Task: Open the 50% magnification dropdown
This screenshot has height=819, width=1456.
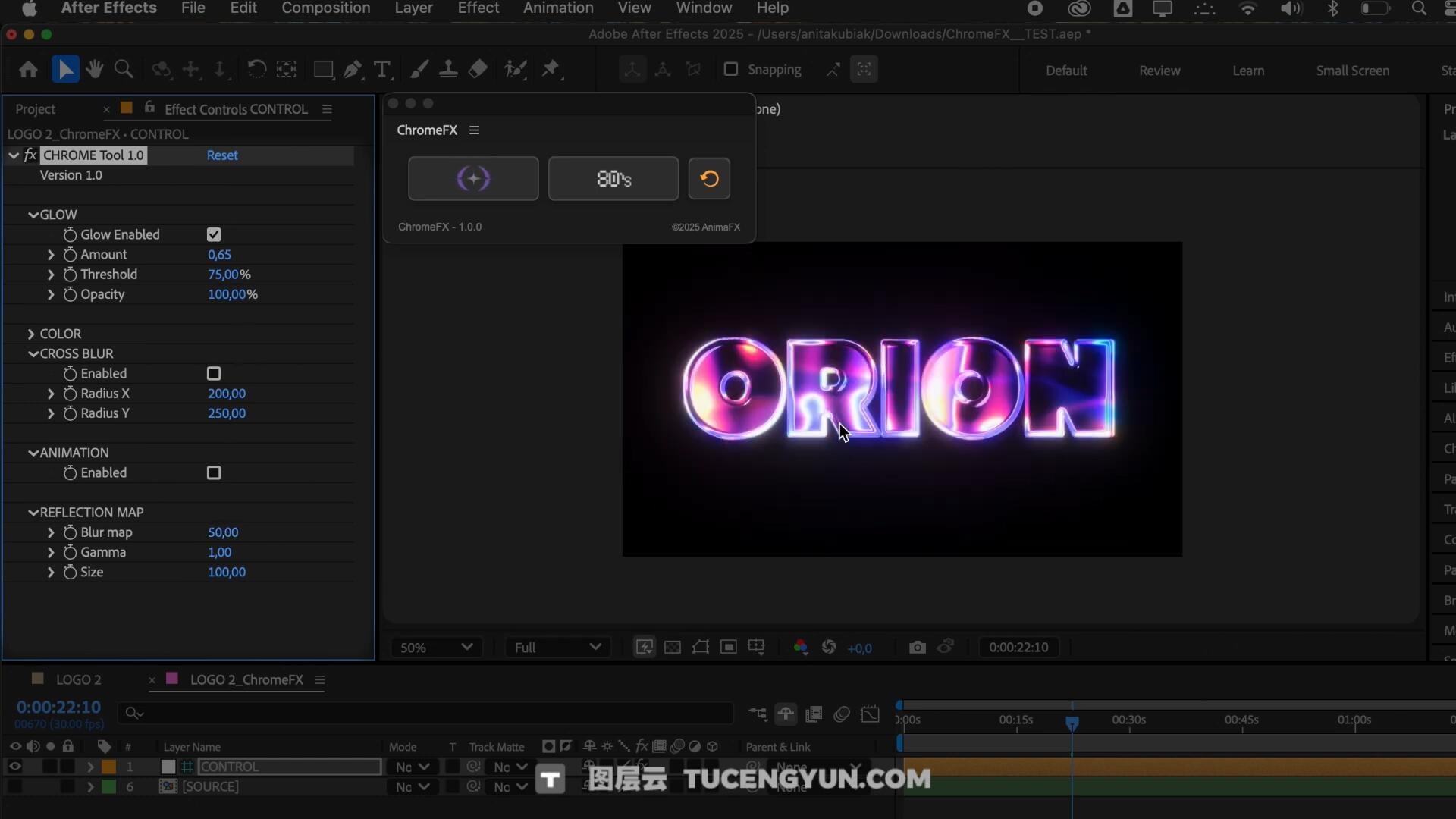Action: pos(436,648)
